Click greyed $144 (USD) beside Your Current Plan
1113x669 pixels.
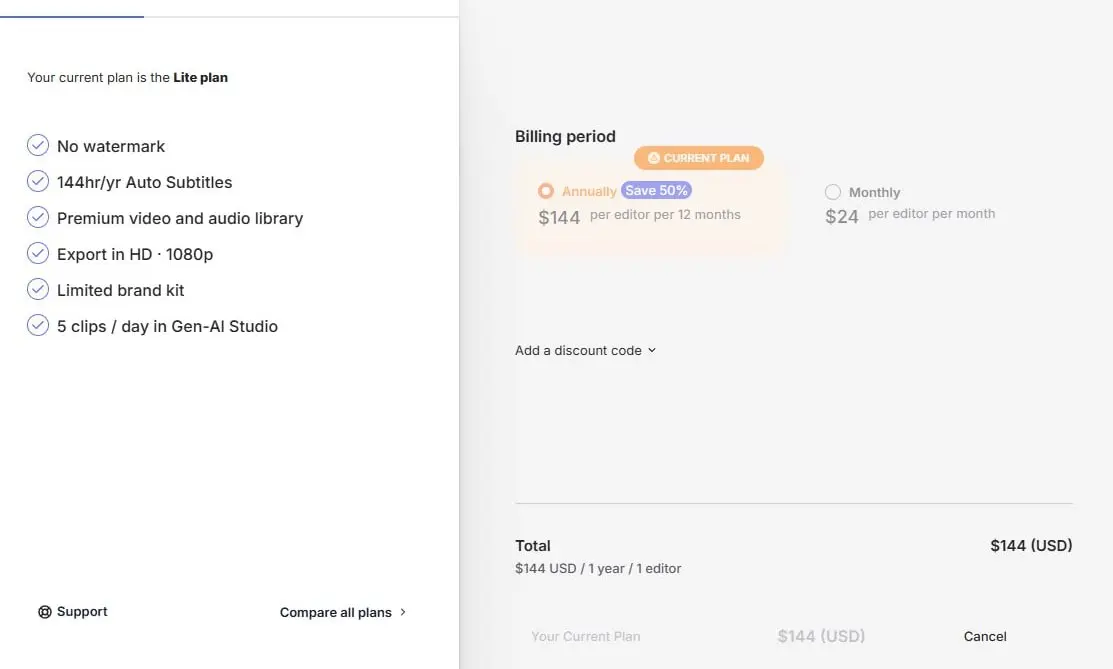[821, 636]
